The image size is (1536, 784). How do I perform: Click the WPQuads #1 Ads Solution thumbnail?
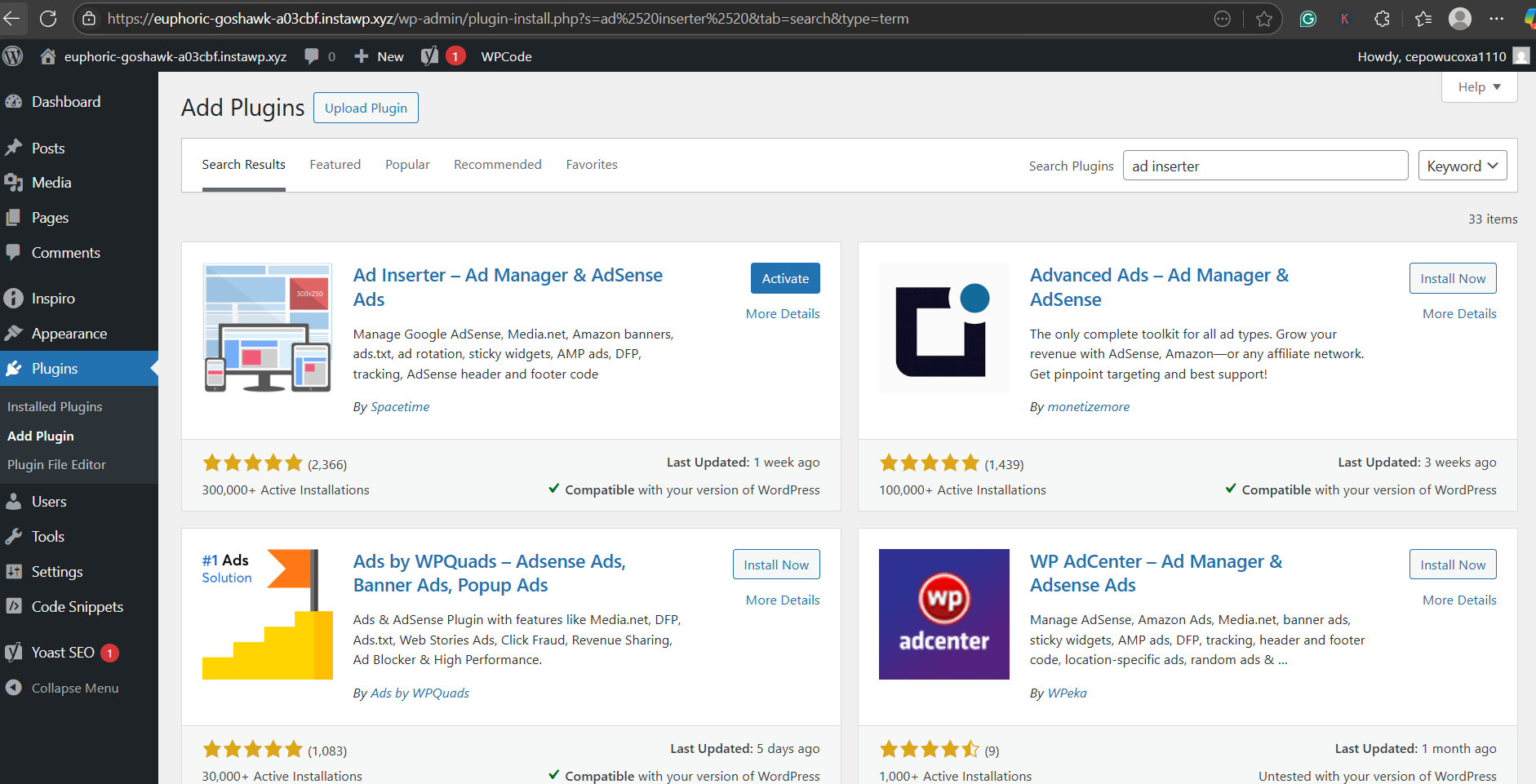coord(267,614)
